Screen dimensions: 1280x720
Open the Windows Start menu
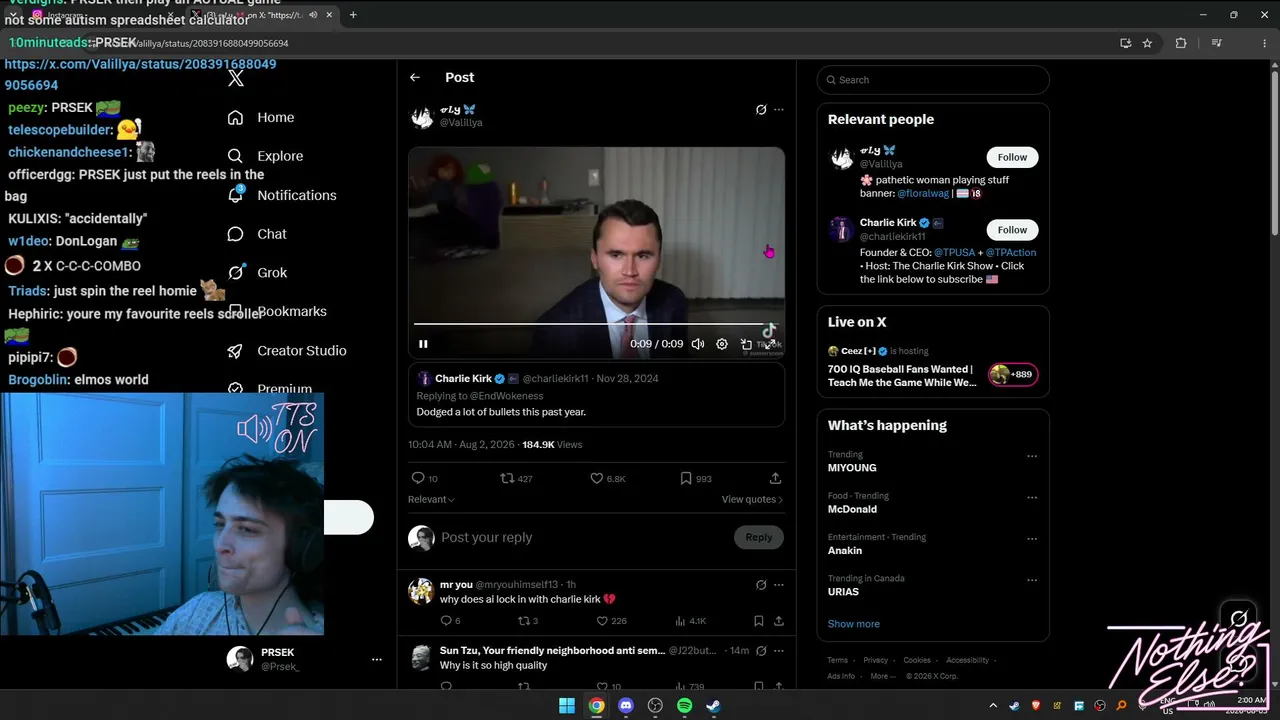coord(567,706)
